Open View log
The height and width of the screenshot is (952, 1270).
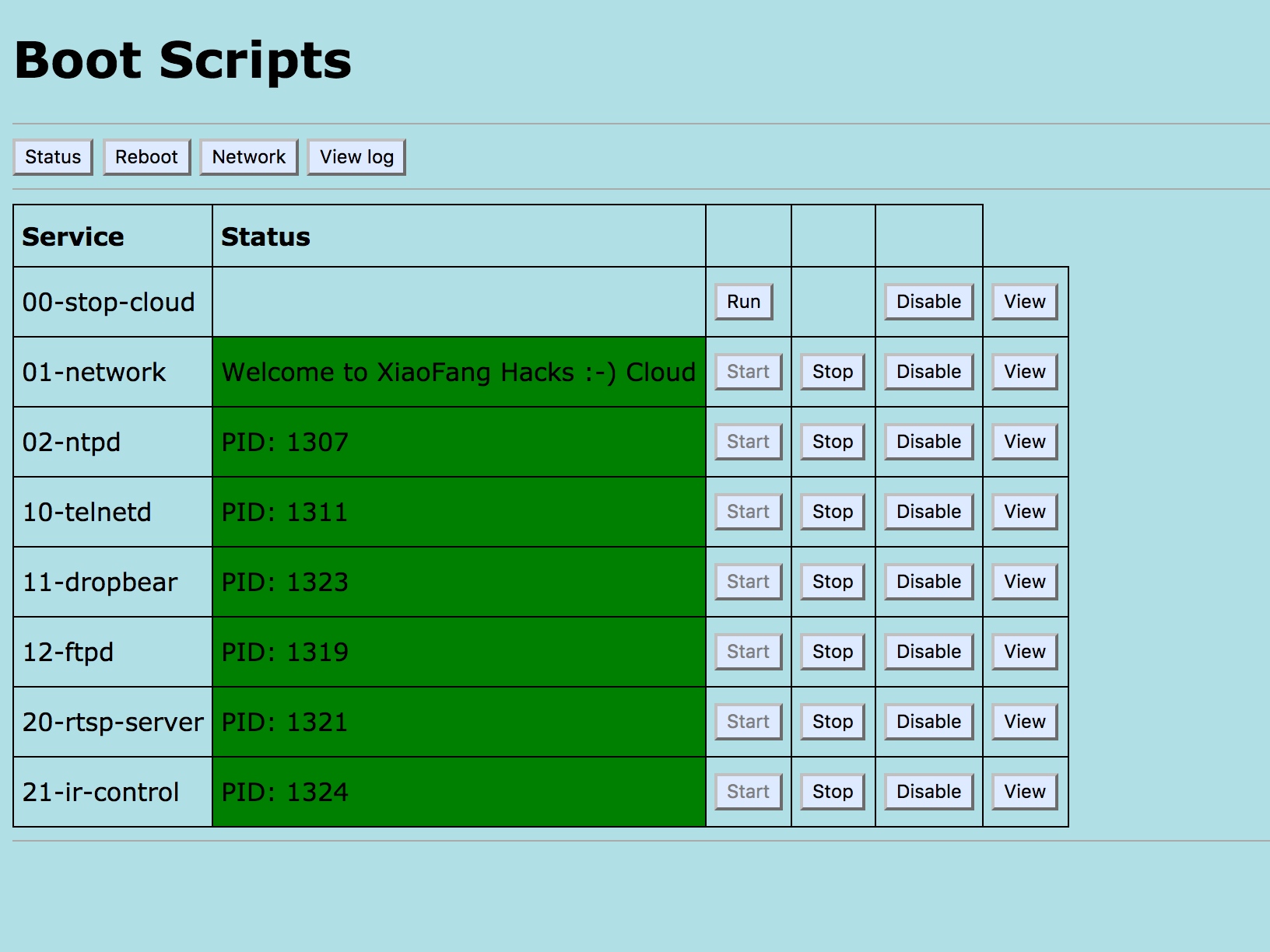(x=356, y=157)
